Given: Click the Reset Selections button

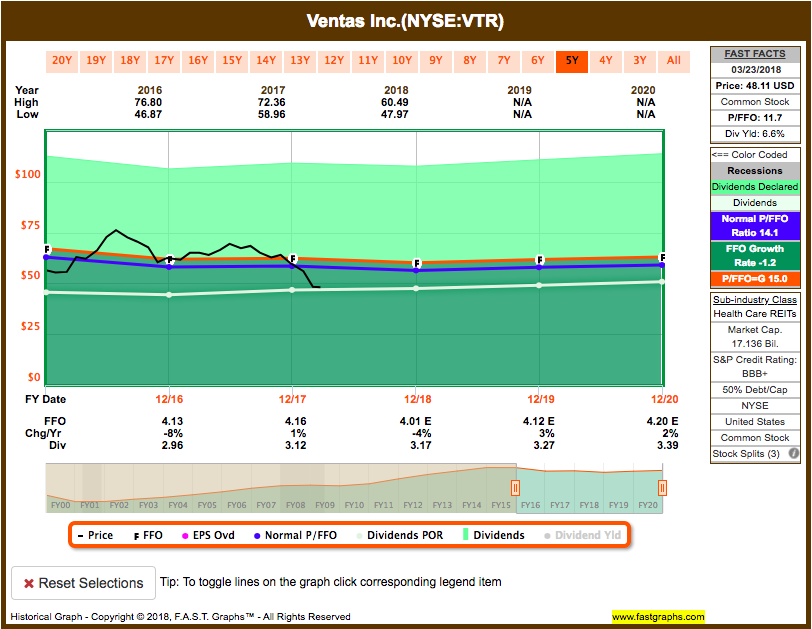Looking at the screenshot, I should pyautogui.click(x=83, y=583).
